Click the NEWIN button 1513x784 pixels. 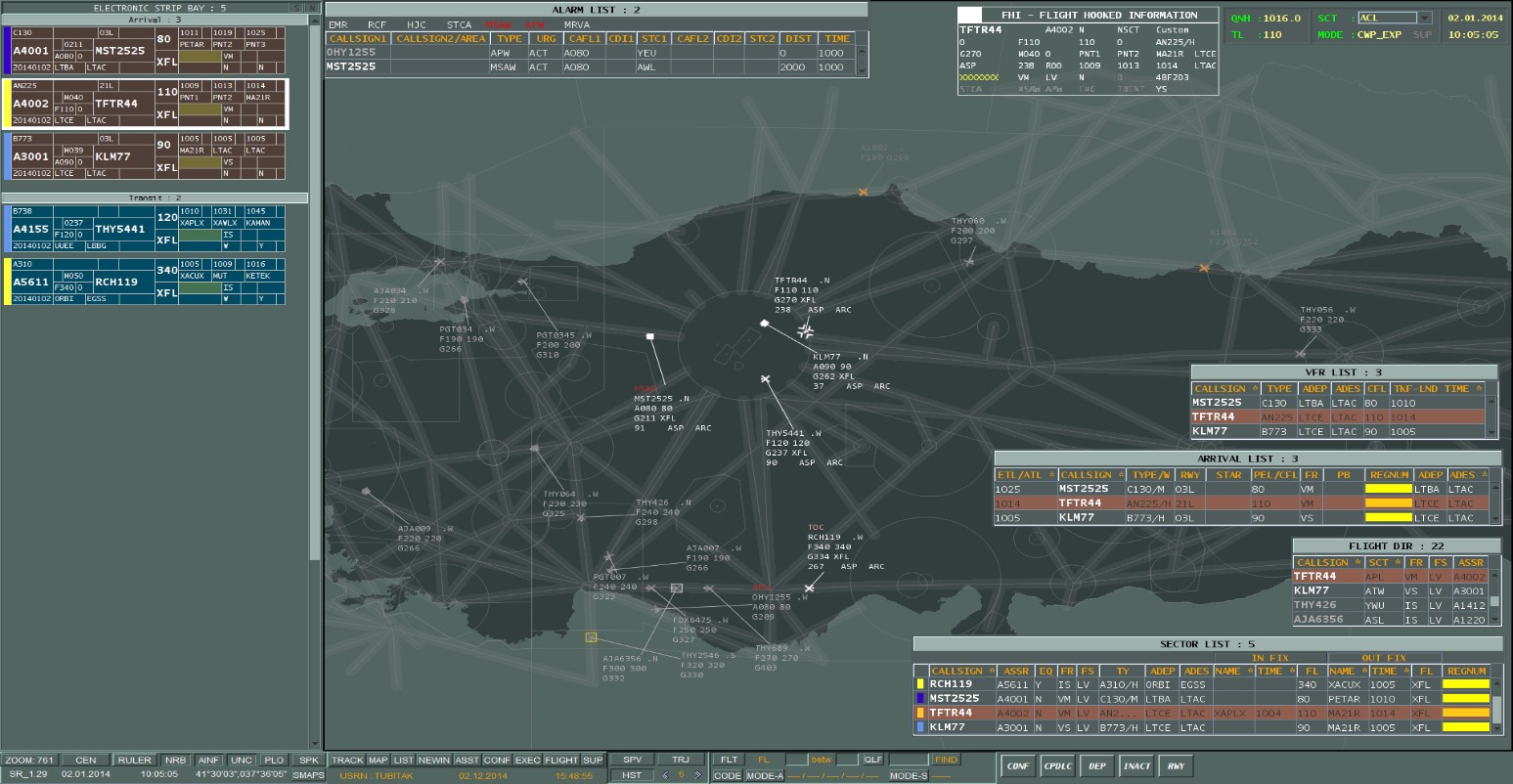[434, 760]
